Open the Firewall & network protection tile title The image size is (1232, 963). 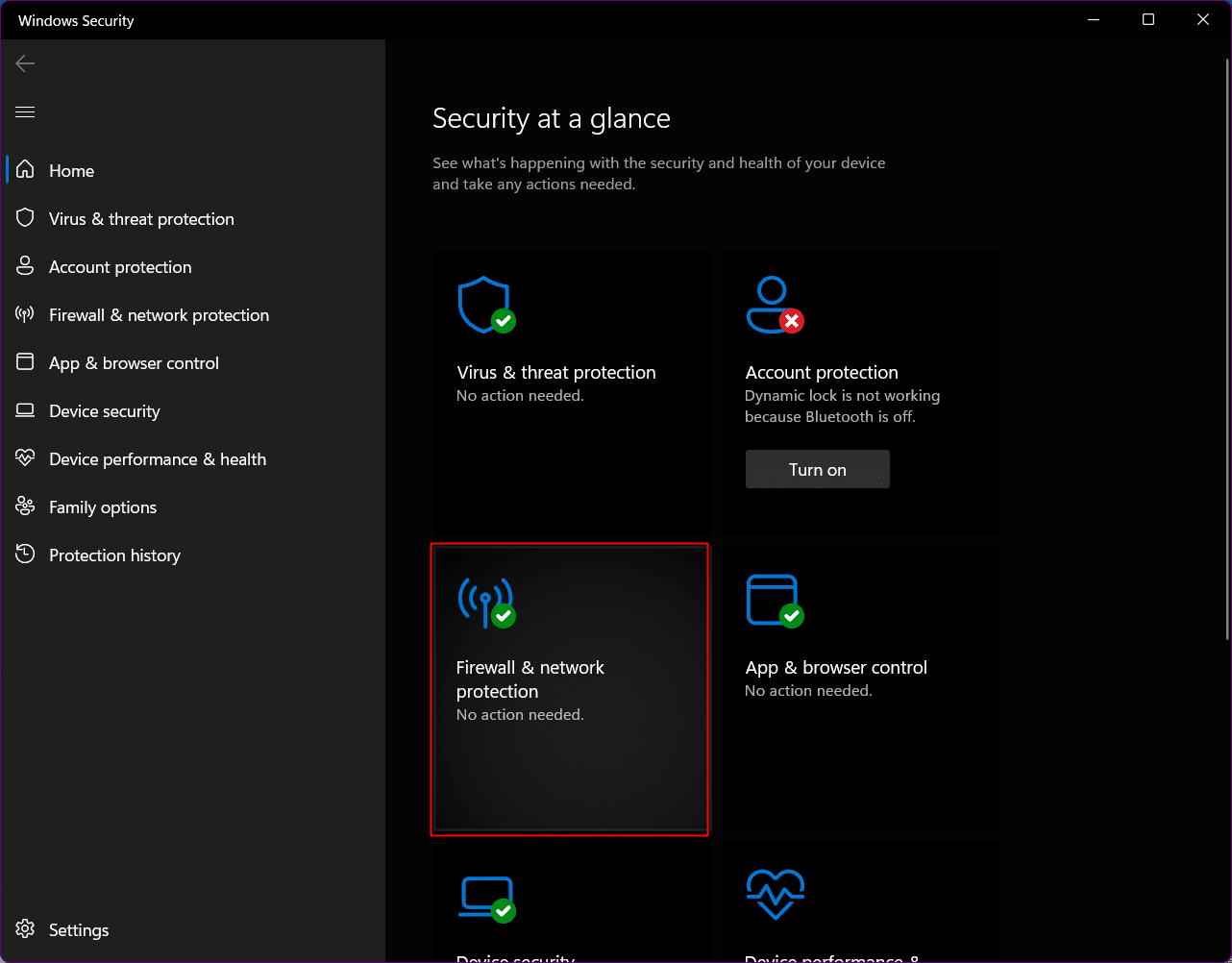(x=530, y=679)
